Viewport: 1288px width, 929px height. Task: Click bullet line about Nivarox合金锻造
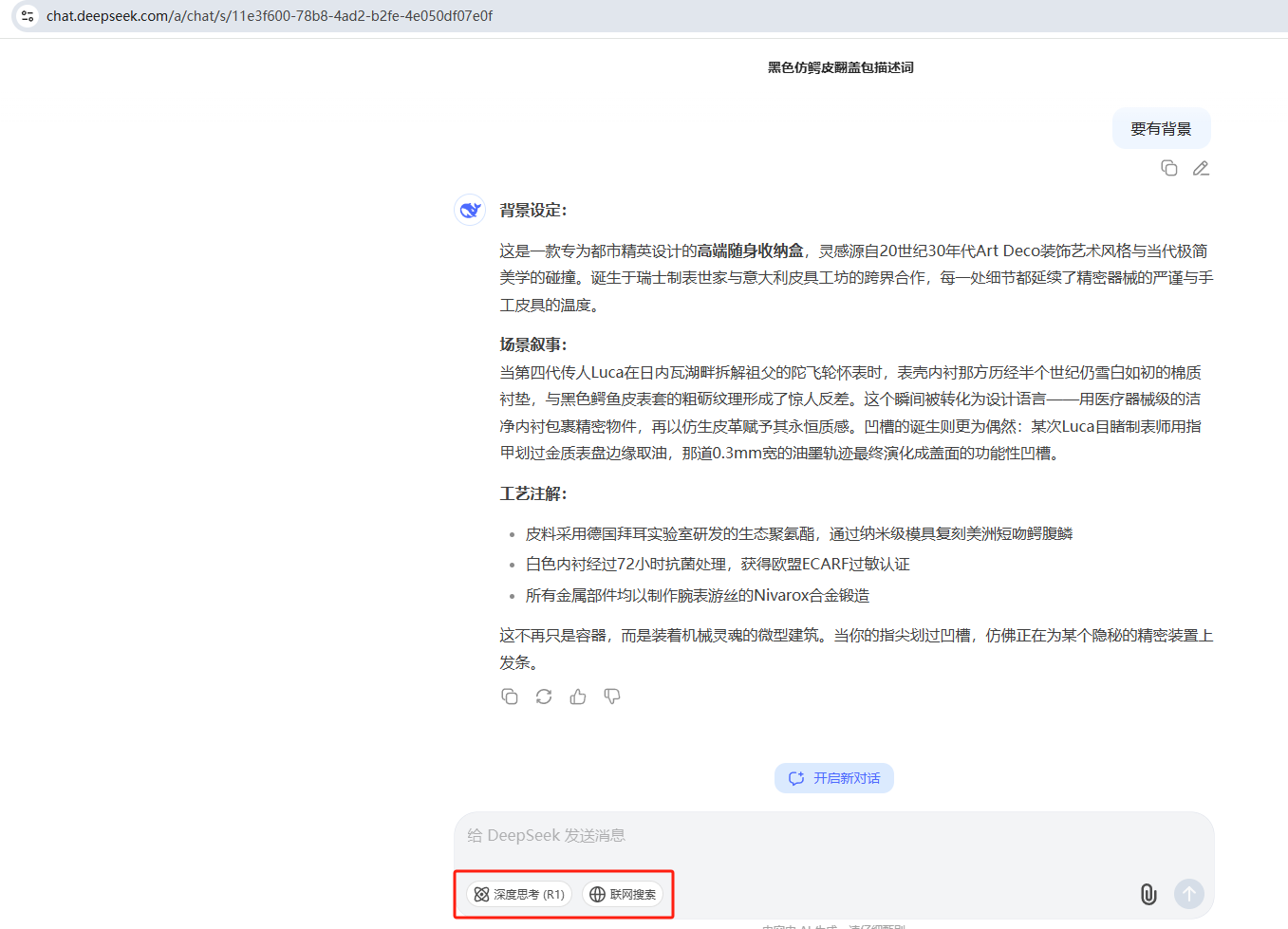698,595
